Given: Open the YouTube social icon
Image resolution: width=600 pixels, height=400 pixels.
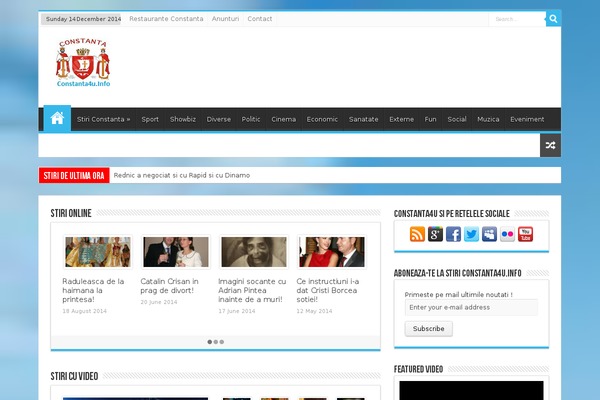Looking at the screenshot, I should pyautogui.click(x=525, y=234).
